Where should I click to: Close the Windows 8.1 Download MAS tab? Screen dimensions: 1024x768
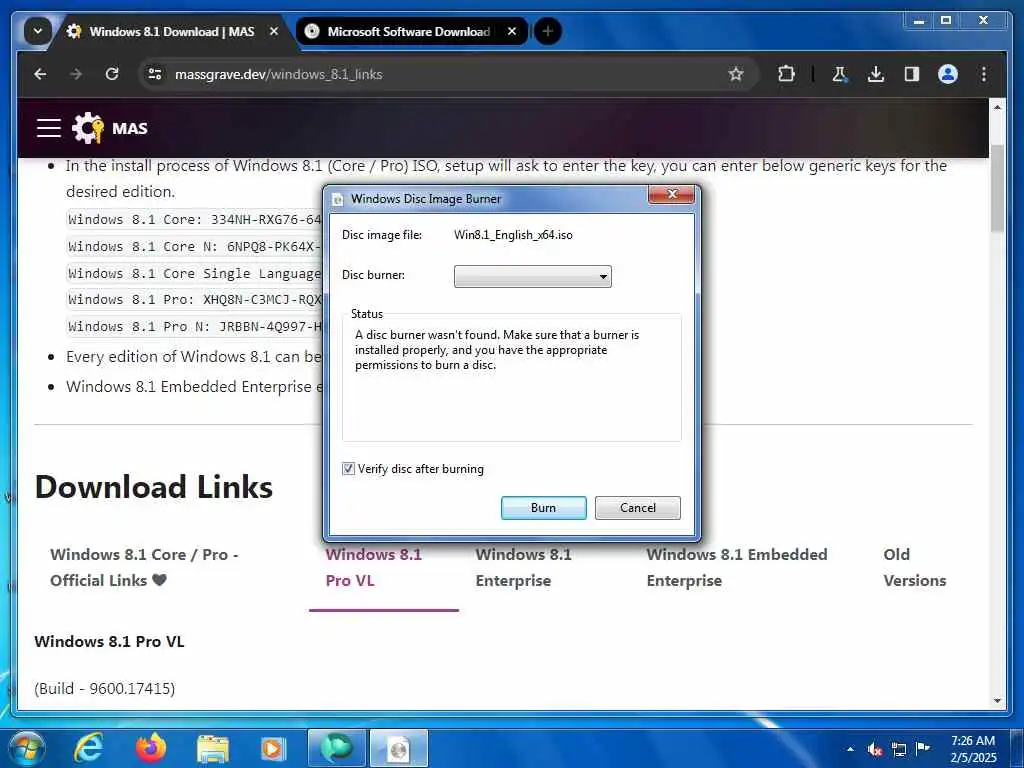pos(274,31)
